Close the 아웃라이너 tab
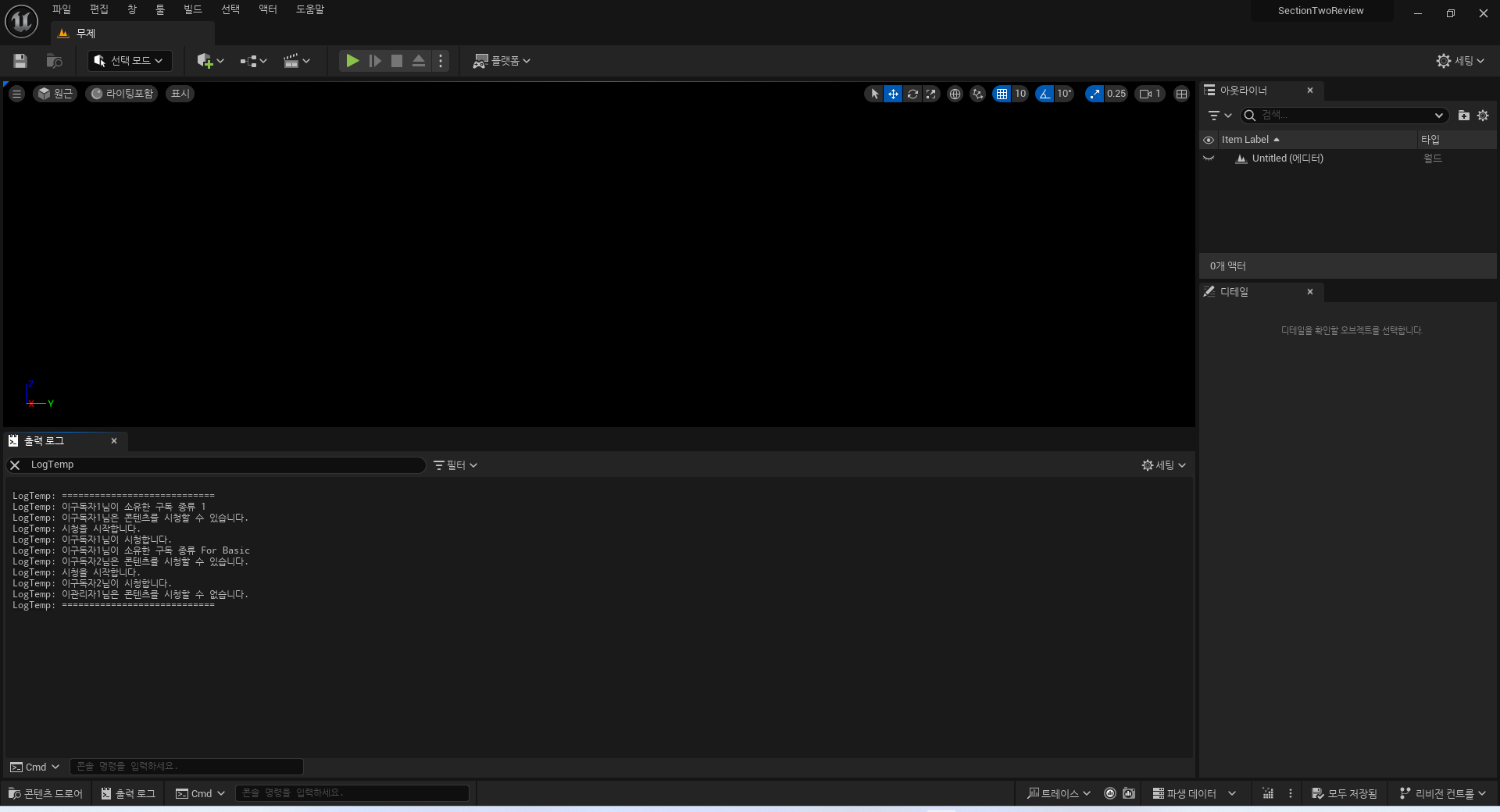Viewport: 1500px width, 812px height. [1310, 91]
